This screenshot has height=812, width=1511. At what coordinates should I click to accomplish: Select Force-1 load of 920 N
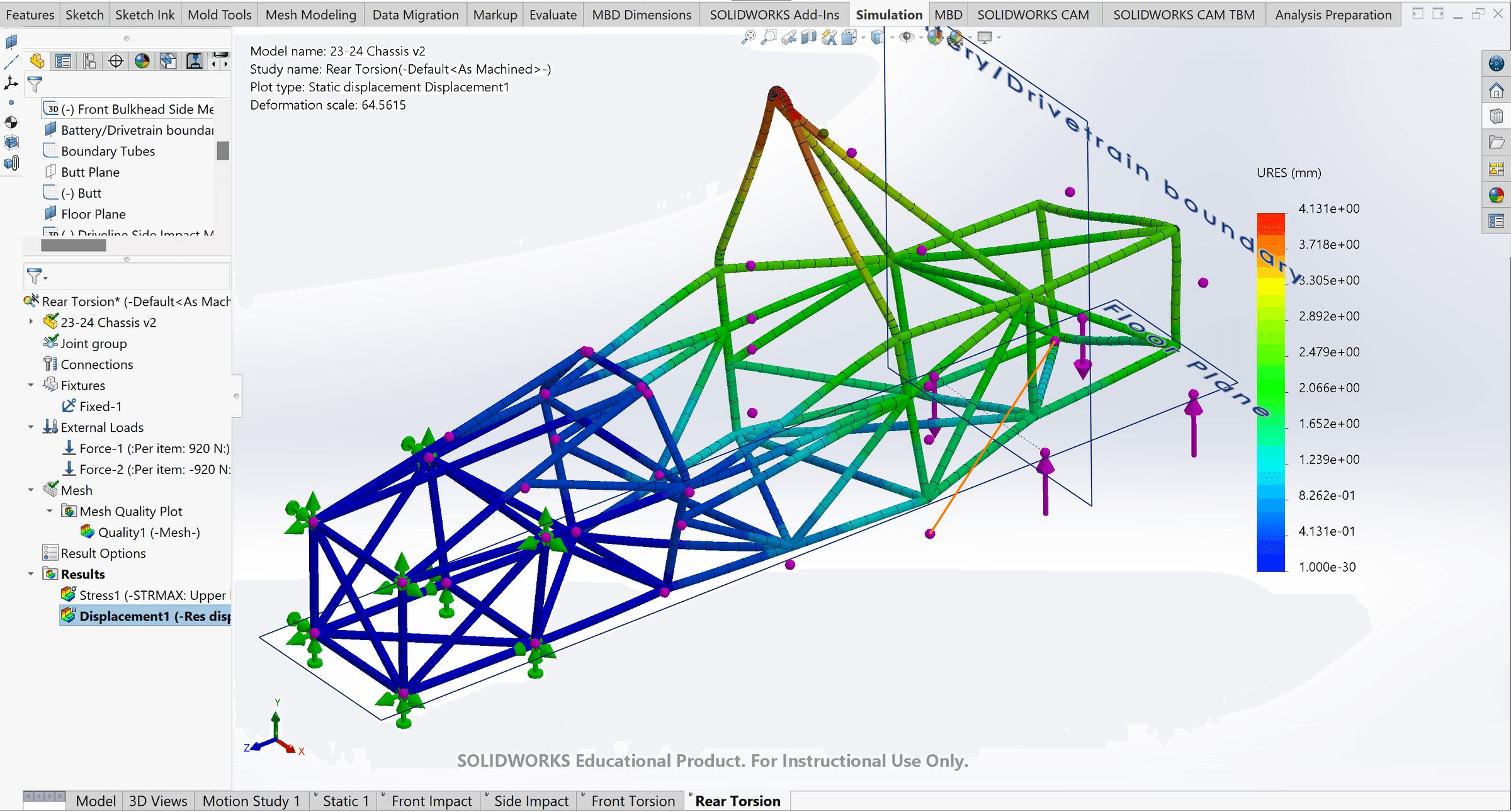coord(147,448)
